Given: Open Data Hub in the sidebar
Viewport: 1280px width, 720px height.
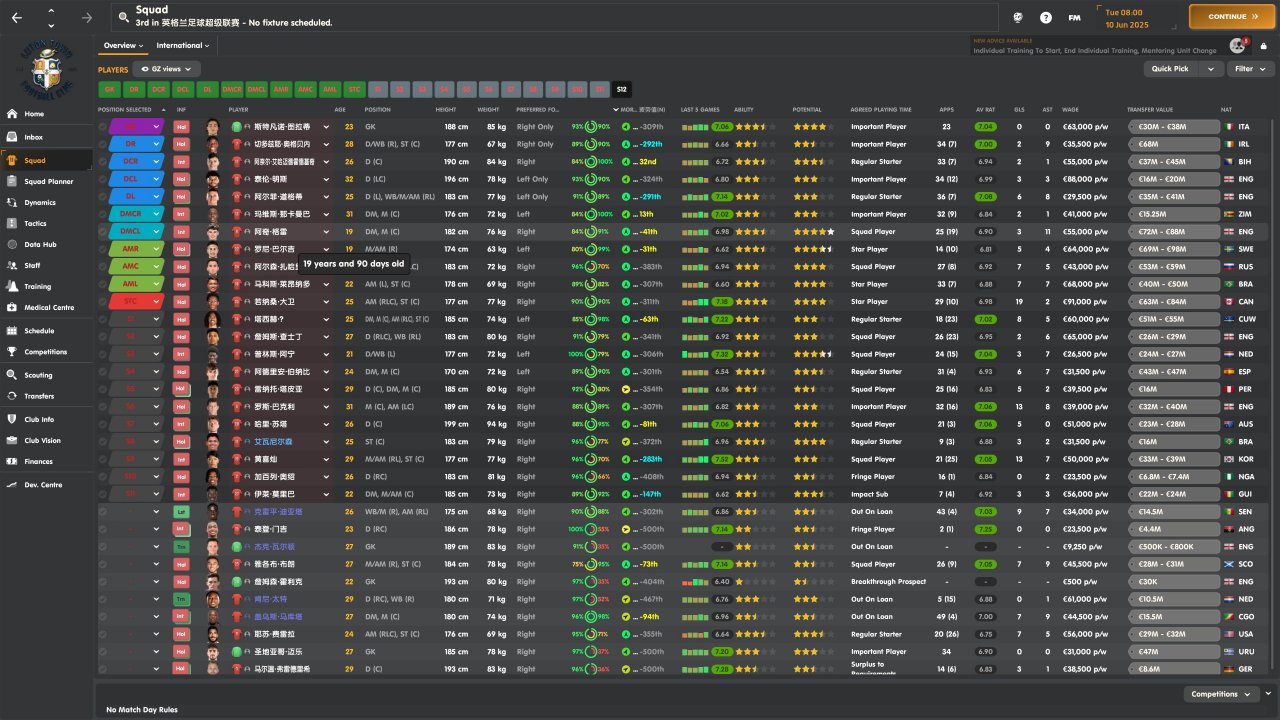Looking at the screenshot, I should click(46, 244).
